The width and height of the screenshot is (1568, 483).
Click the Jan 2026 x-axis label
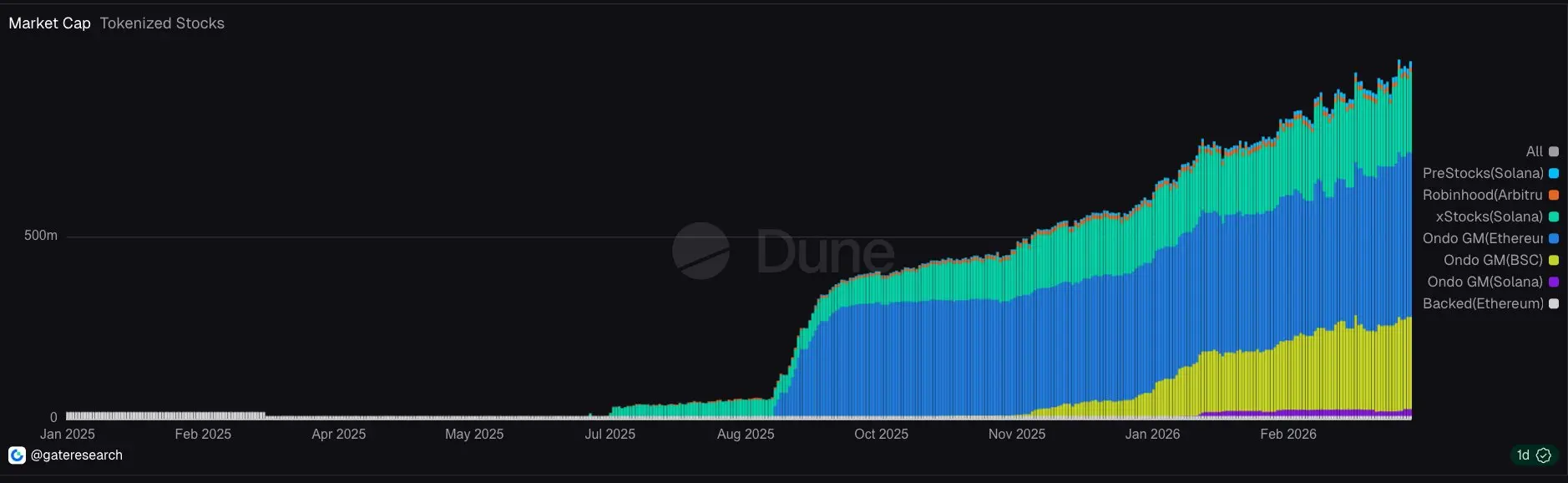tap(1152, 435)
